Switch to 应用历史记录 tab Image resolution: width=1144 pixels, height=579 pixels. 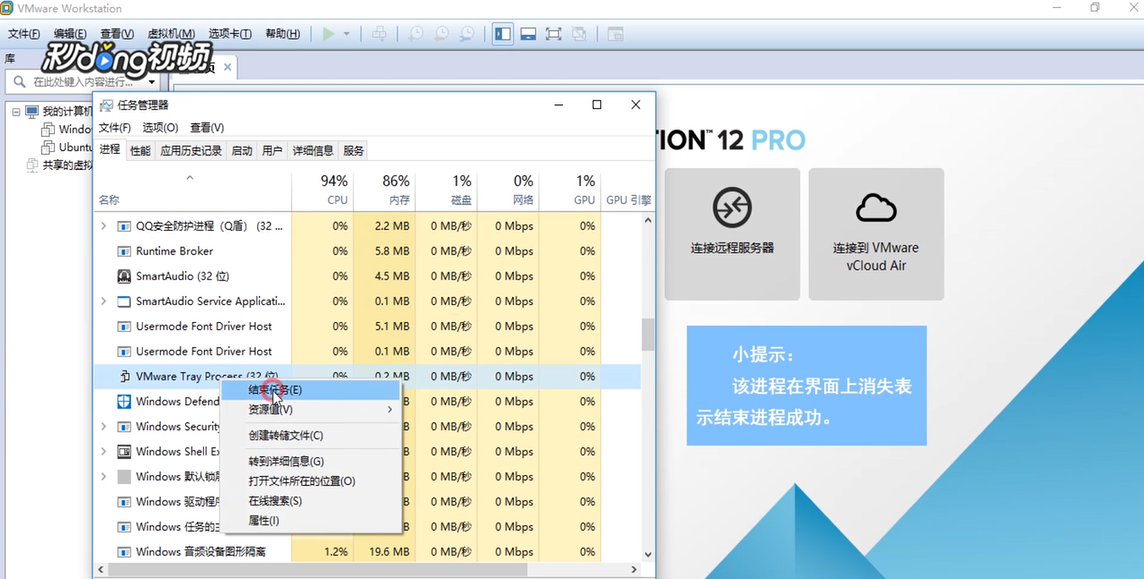pos(190,151)
